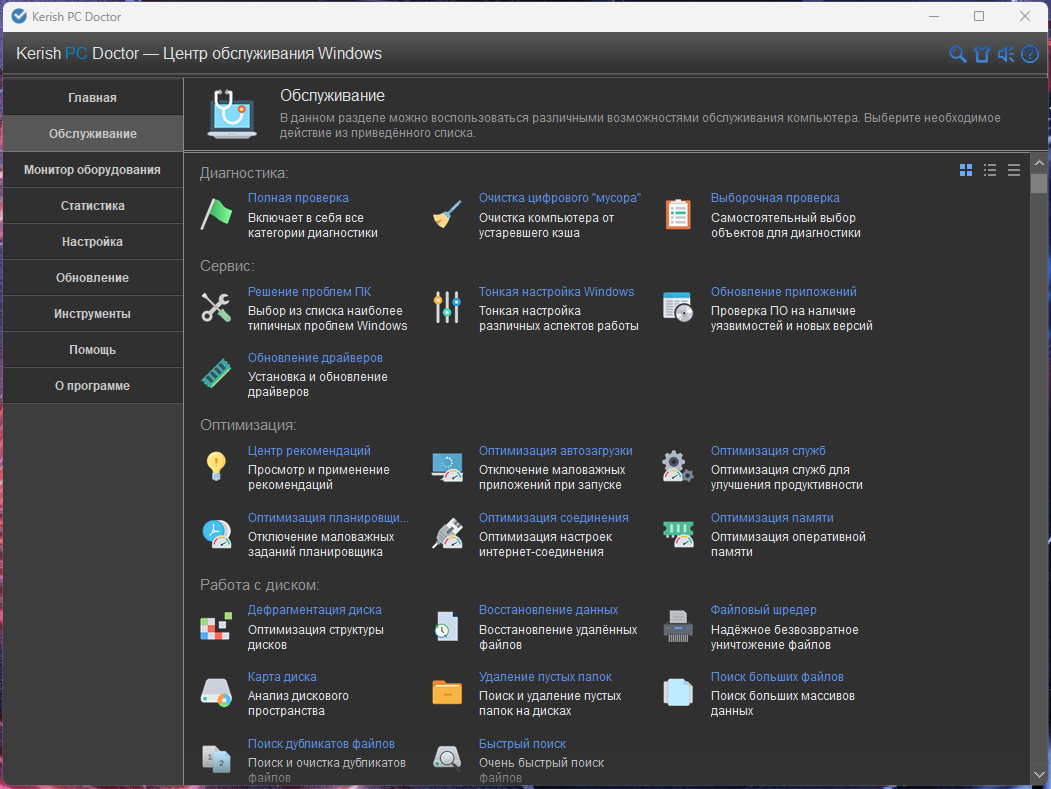Select the Обслуживание sidebar tab
The image size is (1051, 789).
[92, 133]
